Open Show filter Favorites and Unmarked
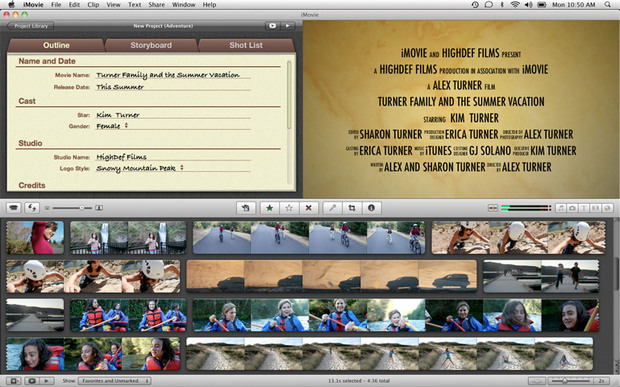Image resolution: width=620 pixels, height=387 pixels. pyautogui.click(x=114, y=381)
